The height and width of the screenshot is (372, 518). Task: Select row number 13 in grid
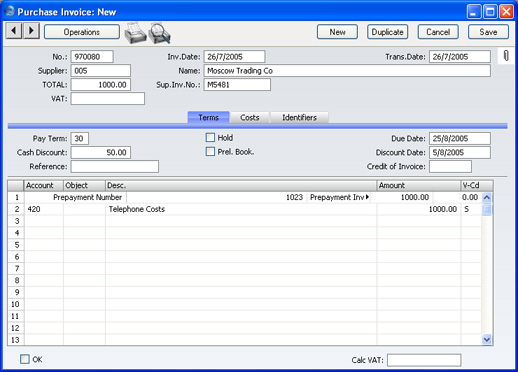16,340
